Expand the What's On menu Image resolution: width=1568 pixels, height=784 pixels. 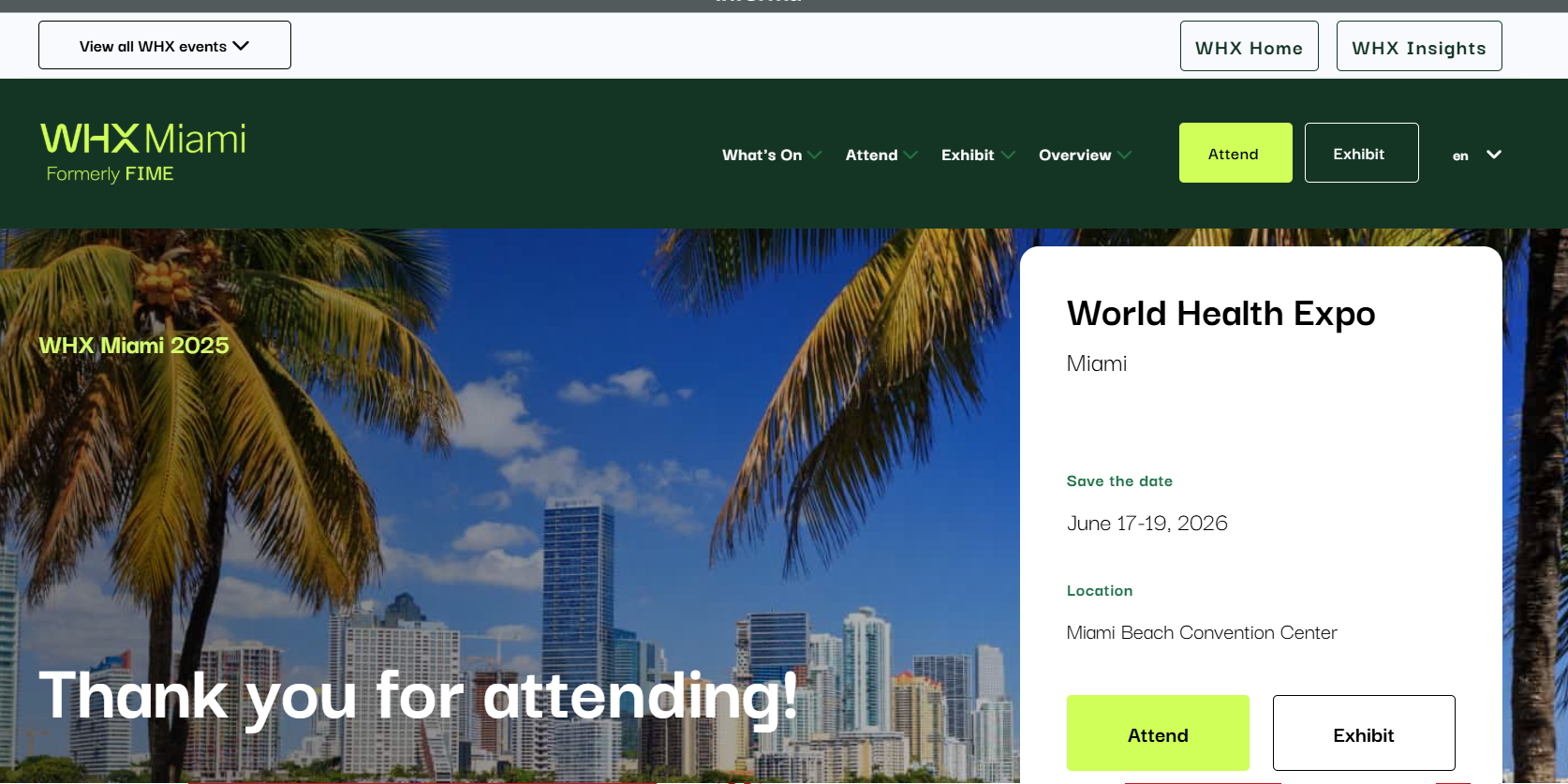tap(762, 155)
